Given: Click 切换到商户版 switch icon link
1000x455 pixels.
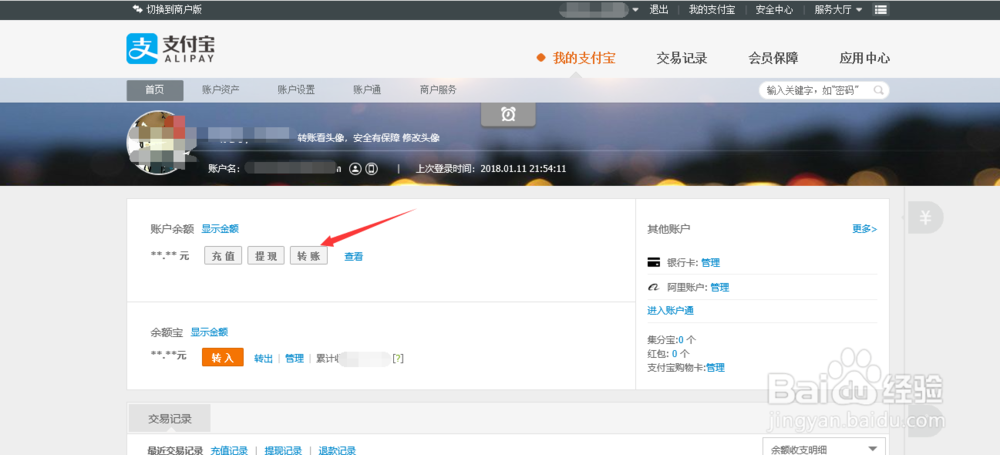Looking at the screenshot, I should (166, 10).
